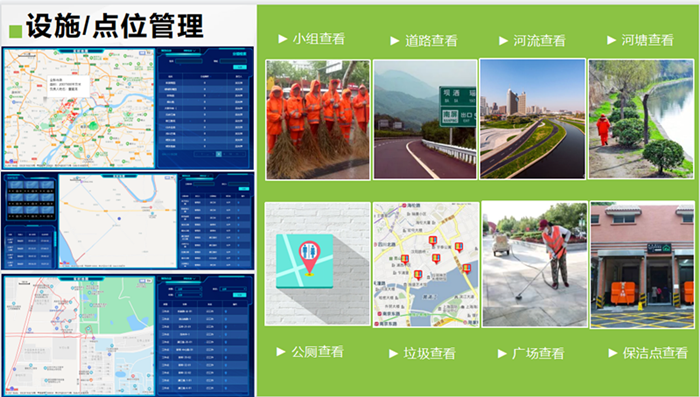Open the 小组查看 link text
The image size is (700, 397).
[319, 39]
